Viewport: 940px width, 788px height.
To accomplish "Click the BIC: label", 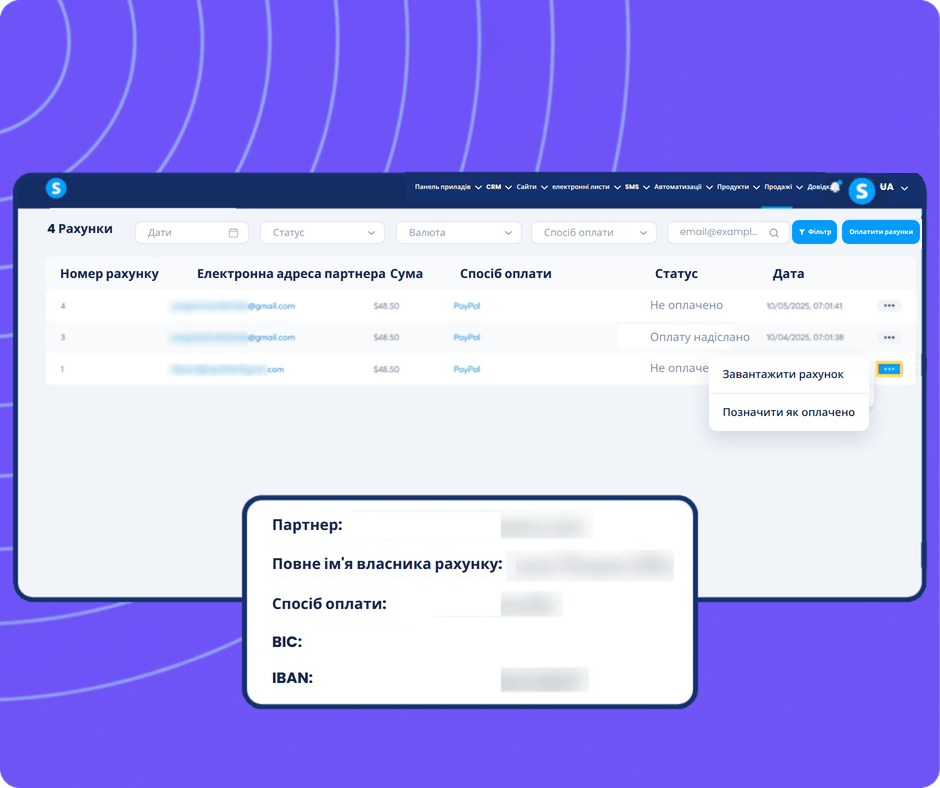I will [287, 642].
